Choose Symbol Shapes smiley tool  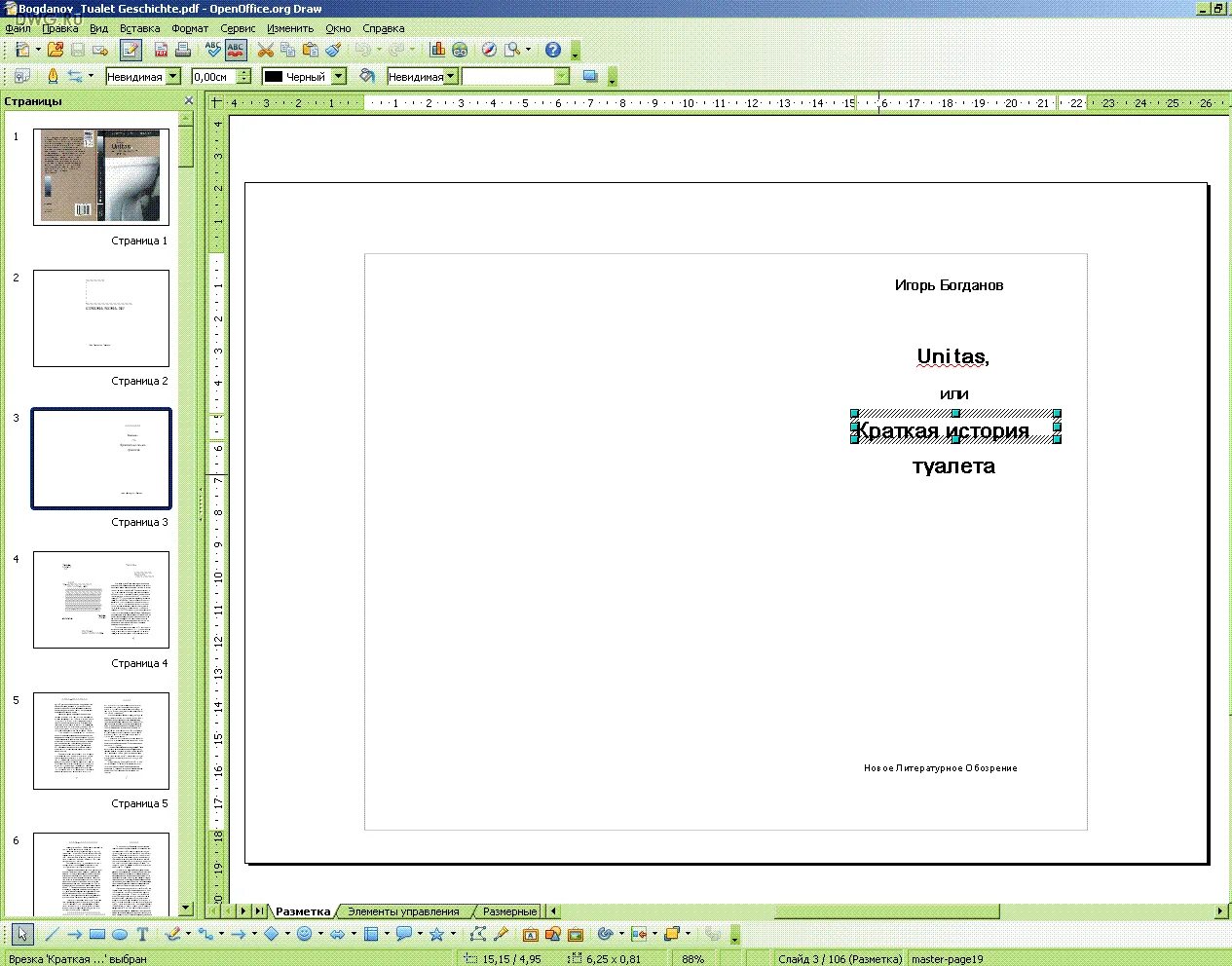click(305, 935)
